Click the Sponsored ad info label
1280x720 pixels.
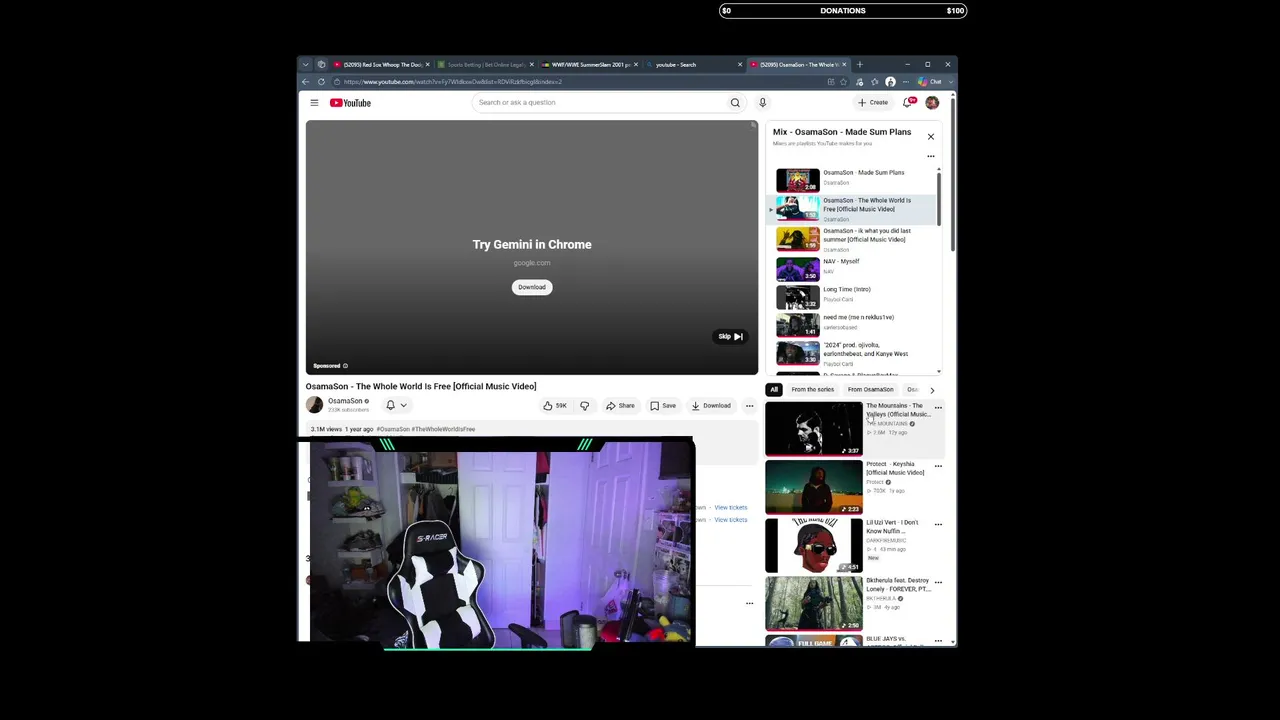pyautogui.click(x=330, y=366)
